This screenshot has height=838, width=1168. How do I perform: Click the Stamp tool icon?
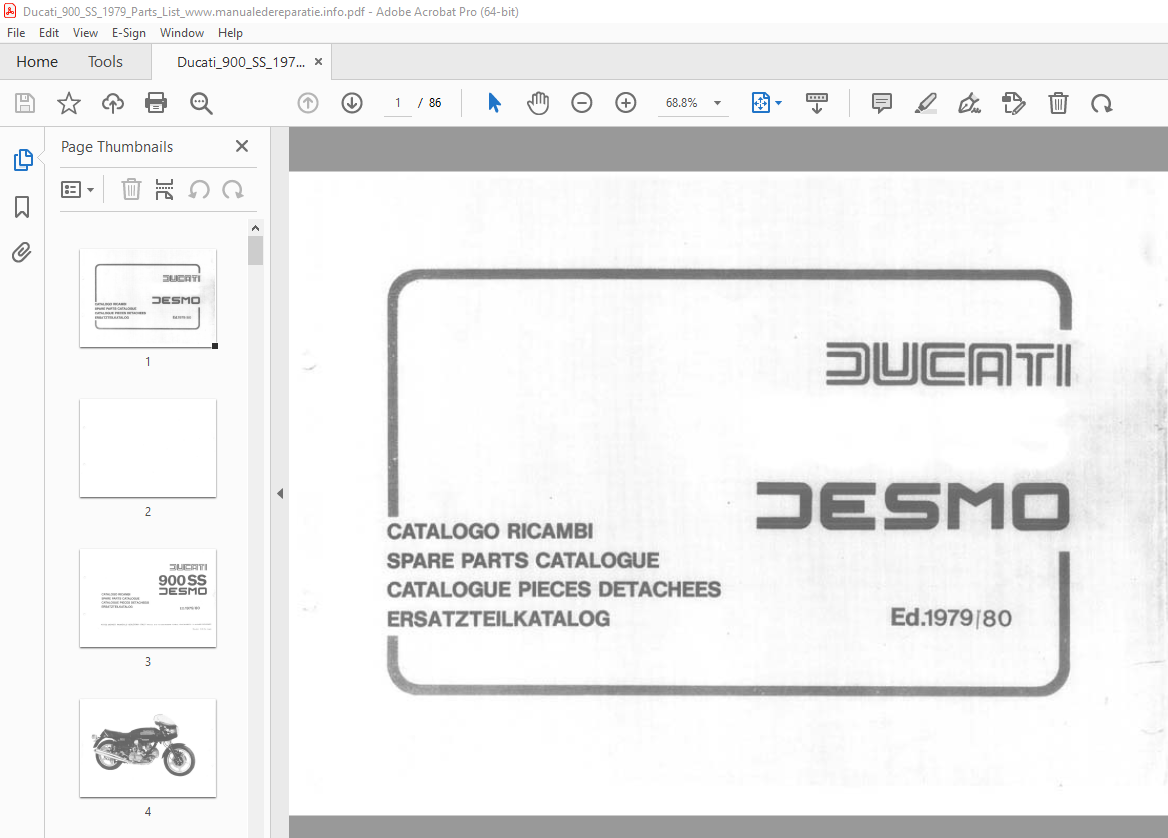[x=1013, y=103]
